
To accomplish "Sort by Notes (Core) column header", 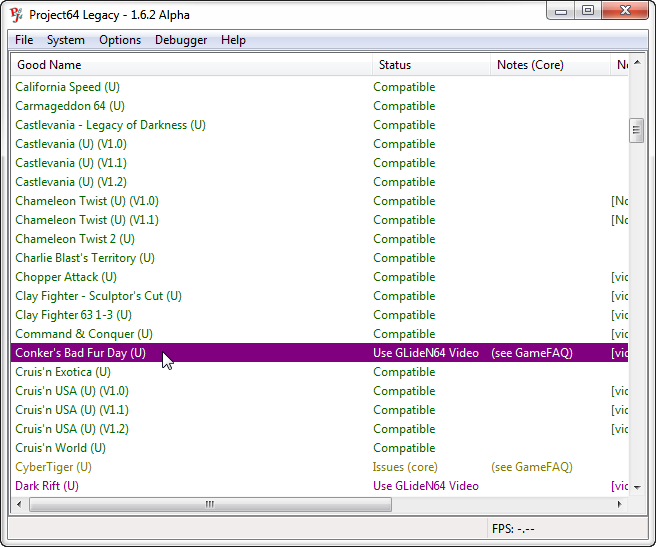I will 550,65.
